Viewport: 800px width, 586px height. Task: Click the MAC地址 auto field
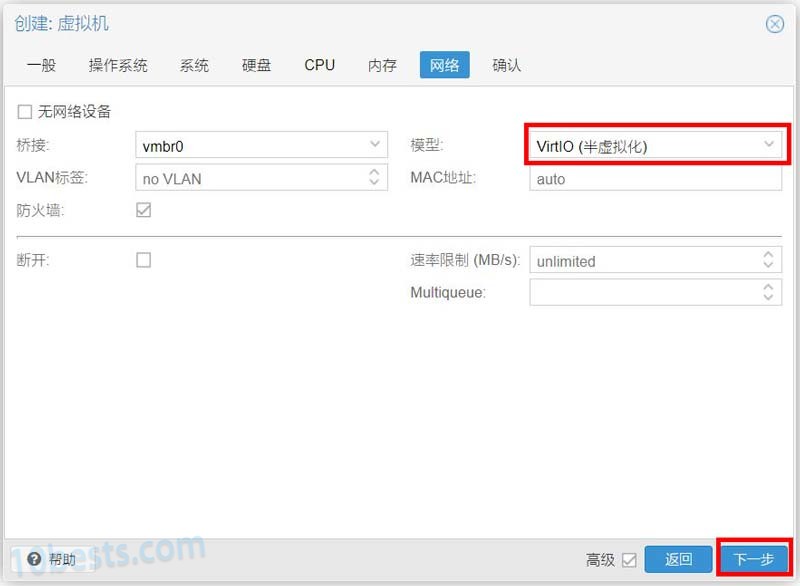[x=656, y=179]
